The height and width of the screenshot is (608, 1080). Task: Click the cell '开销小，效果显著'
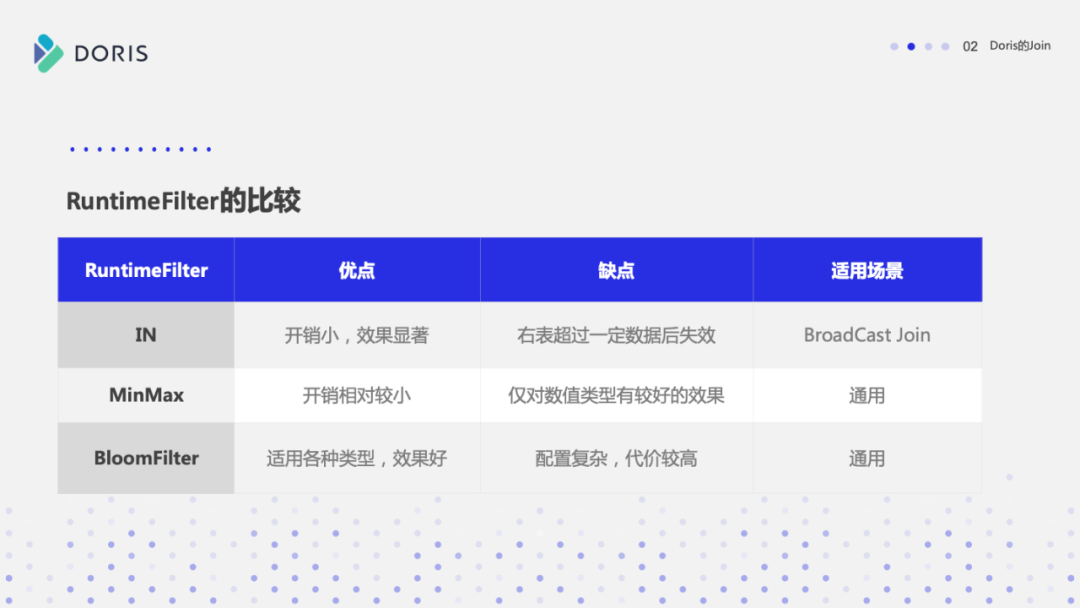[357, 335]
